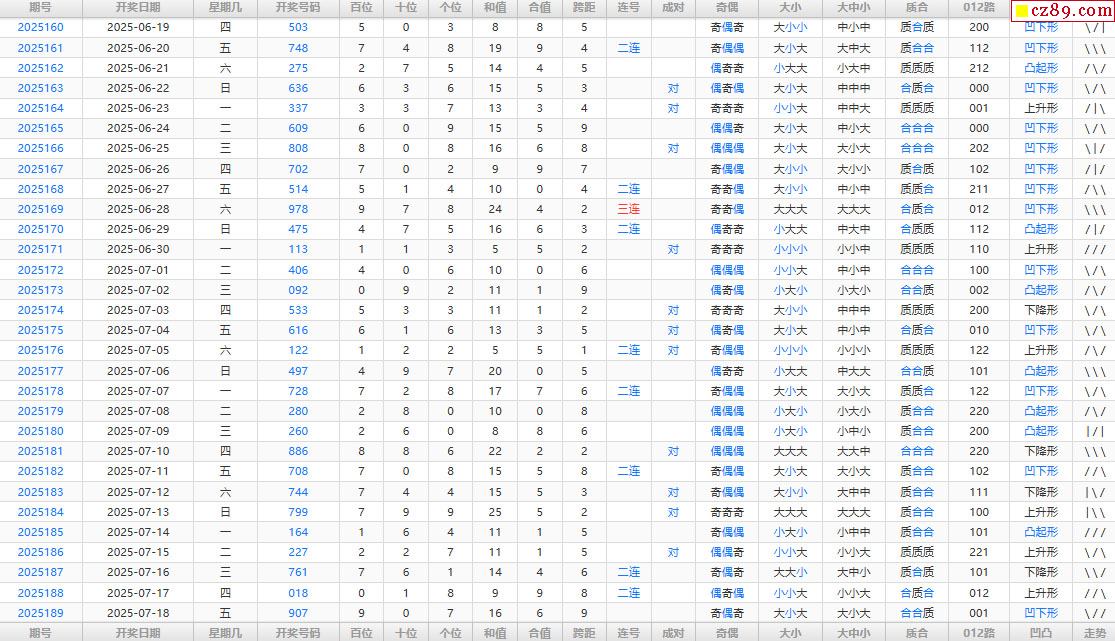Viewport: 1115px width, 641px height.
Task: Click red 三连 in row 2025169
Action: coord(629,209)
